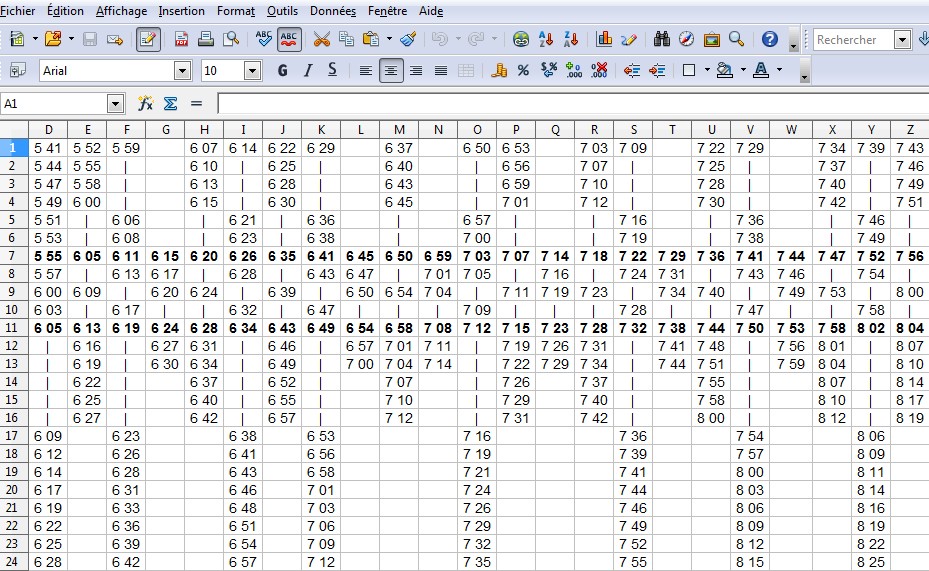Screen dimensions: 929x571
Task: Click the Percent number format icon
Action: (523, 71)
